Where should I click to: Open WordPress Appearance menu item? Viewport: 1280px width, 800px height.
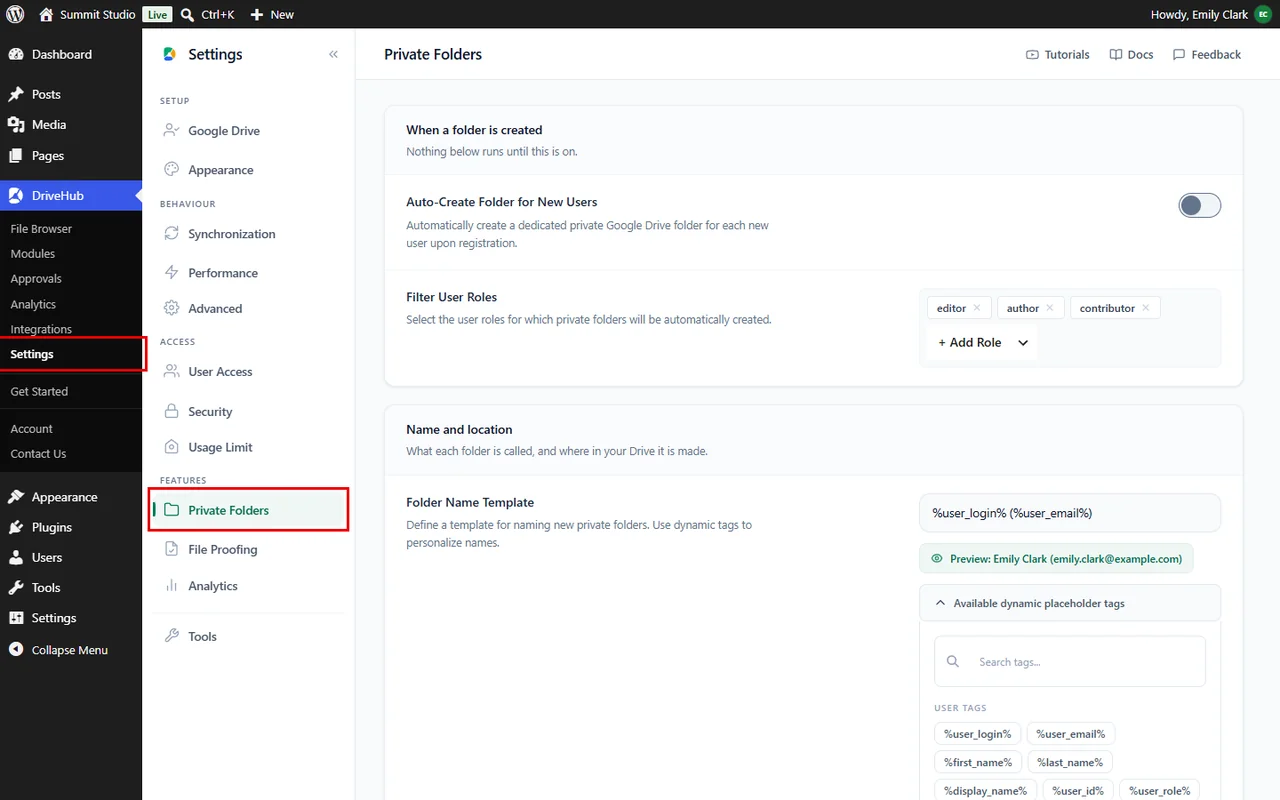[64, 497]
